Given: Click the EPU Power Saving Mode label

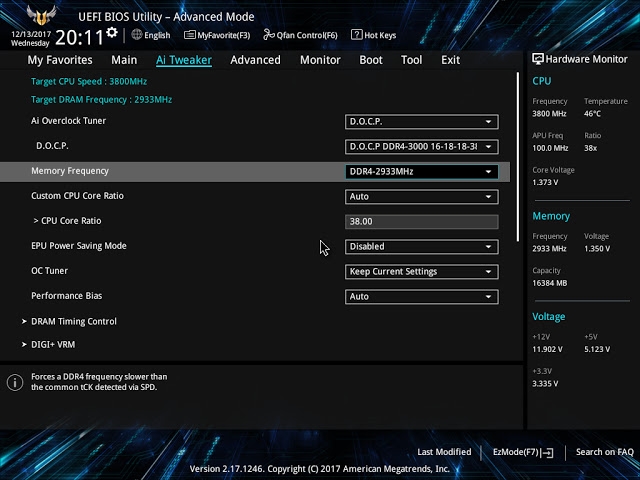Looking at the screenshot, I should point(79,246).
